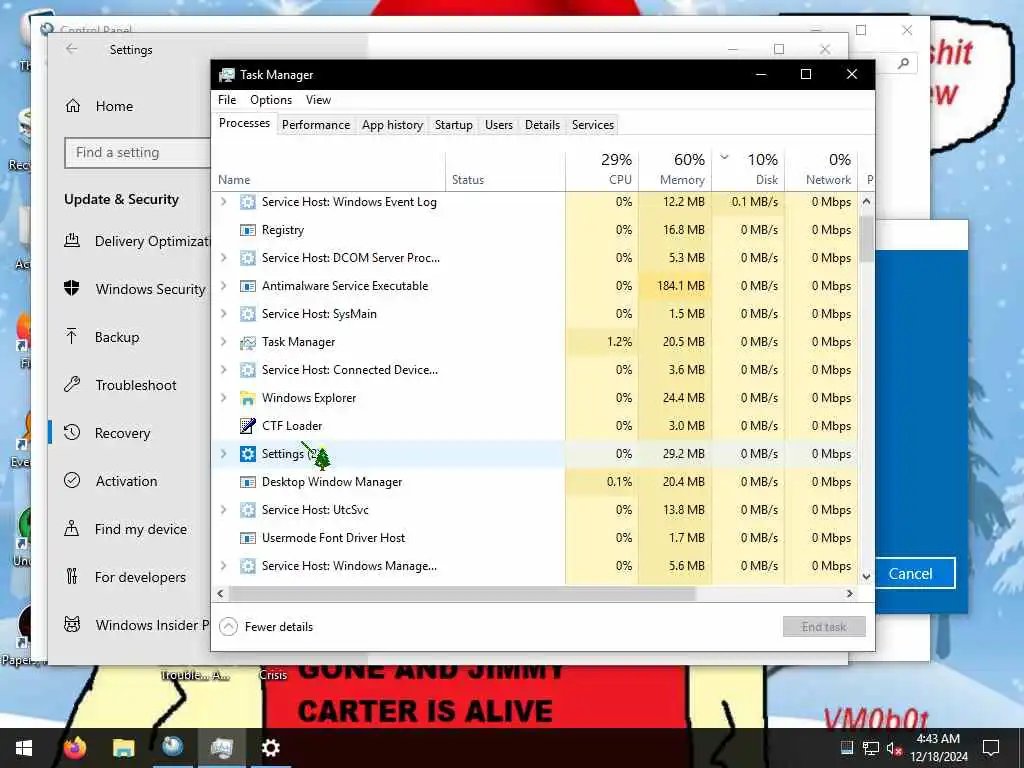Screen dimensions: 1024x768
Task: Open the View menu in Task Manager
Action: coord(318,100)
